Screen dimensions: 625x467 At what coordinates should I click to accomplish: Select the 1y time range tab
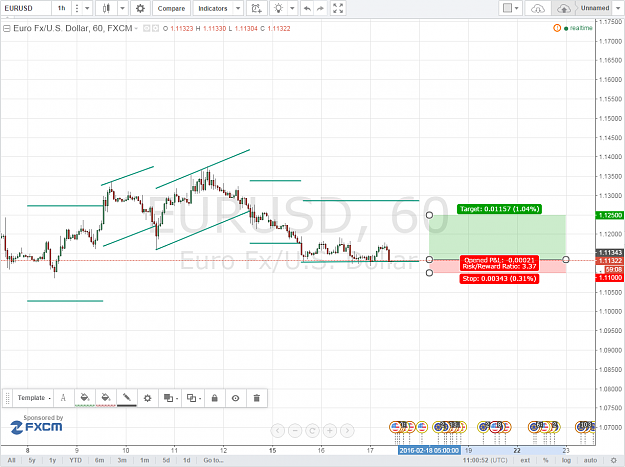coord(53,460)
